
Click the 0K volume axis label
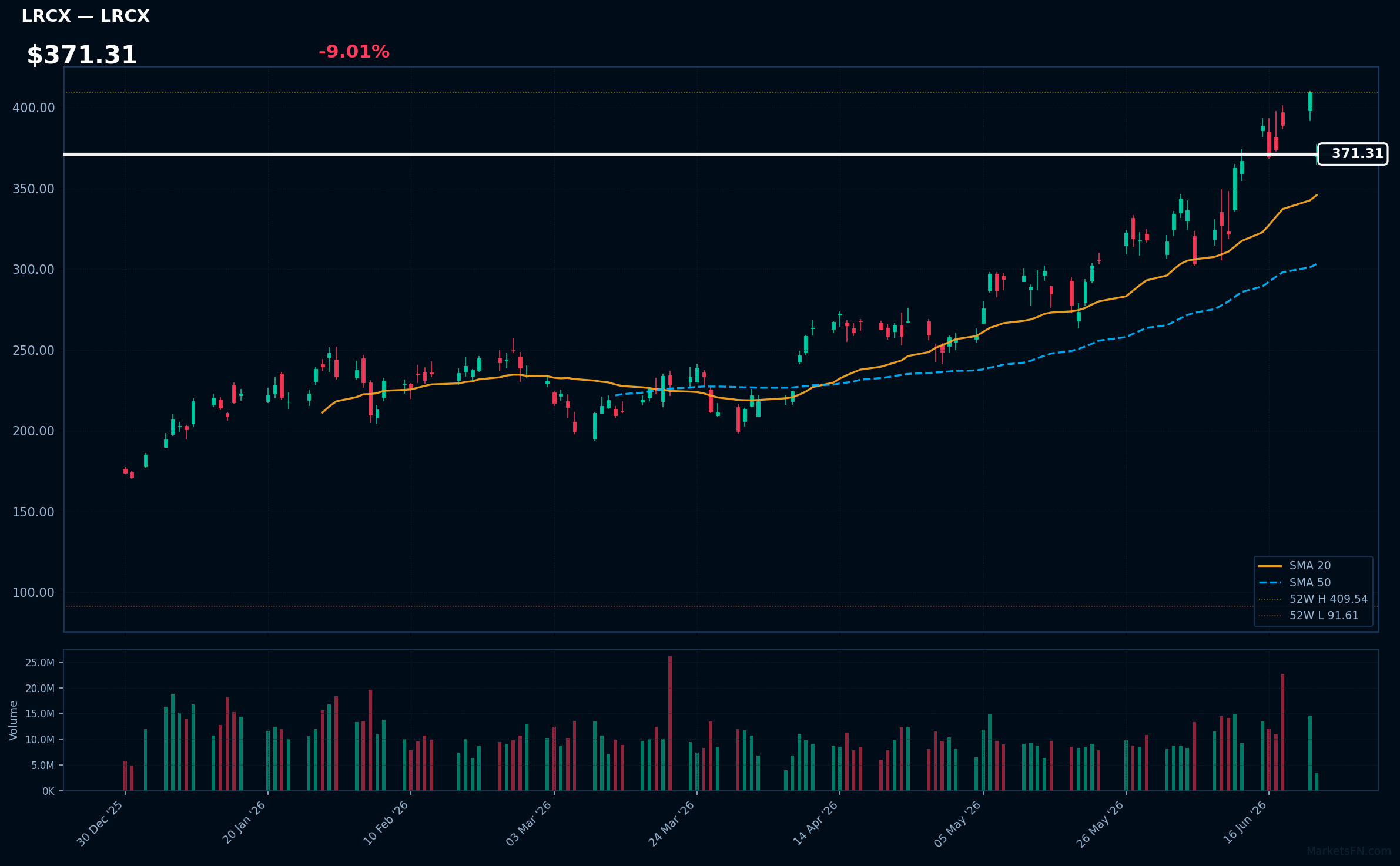(48, 791)
